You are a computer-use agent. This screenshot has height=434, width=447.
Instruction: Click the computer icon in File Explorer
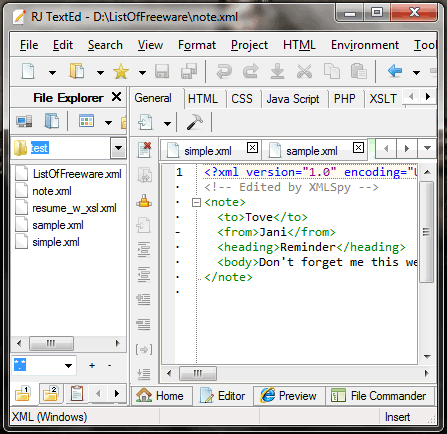24,121
